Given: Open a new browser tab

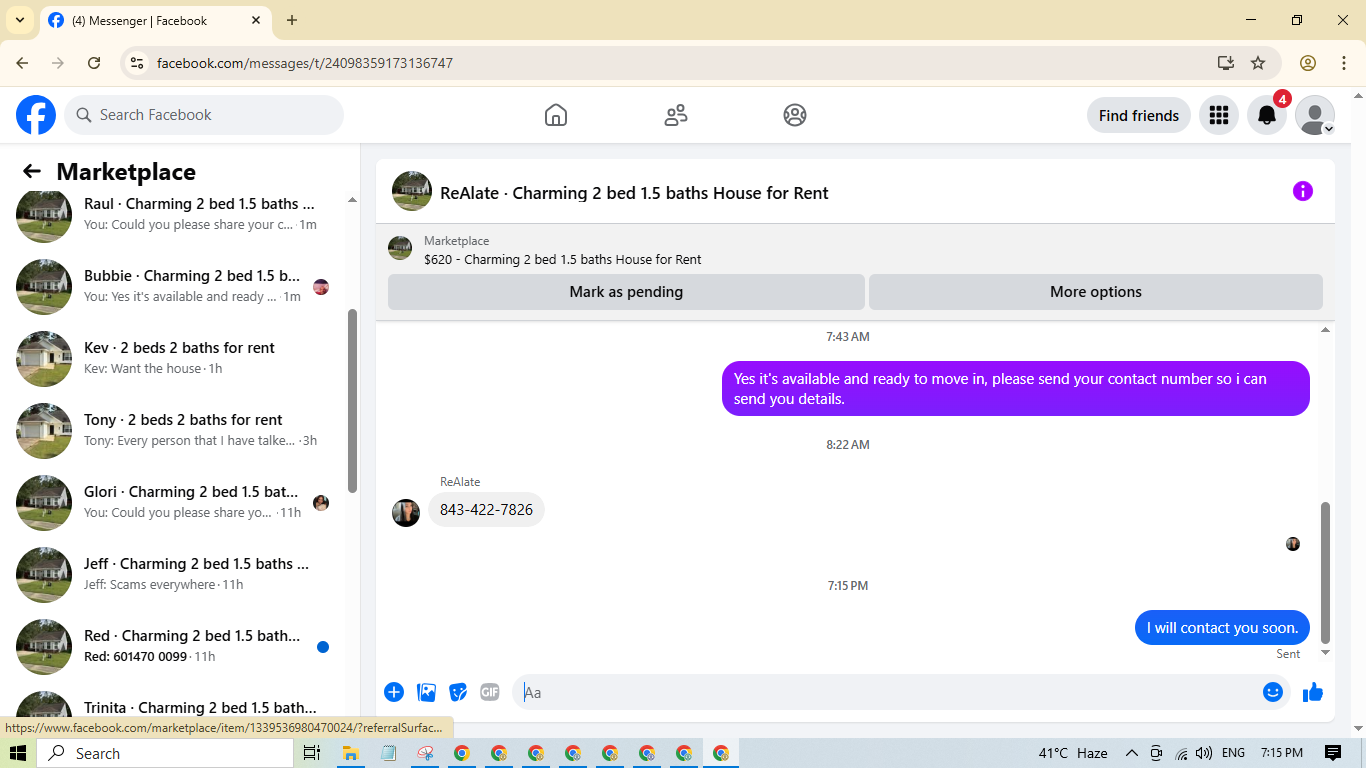Looking at the screenshot, I should 292,20.
